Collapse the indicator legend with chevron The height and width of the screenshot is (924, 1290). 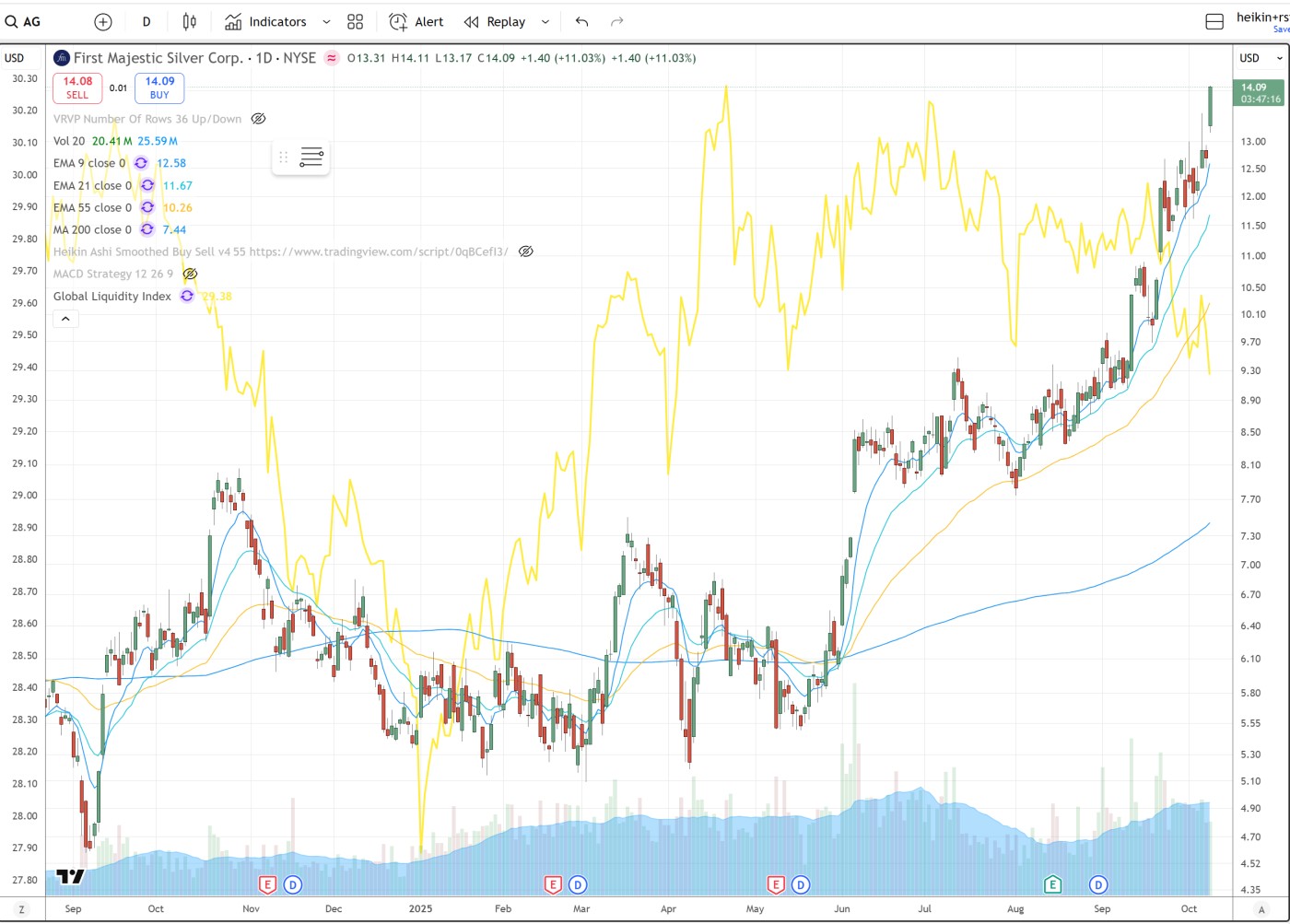[x=65, y=319]
